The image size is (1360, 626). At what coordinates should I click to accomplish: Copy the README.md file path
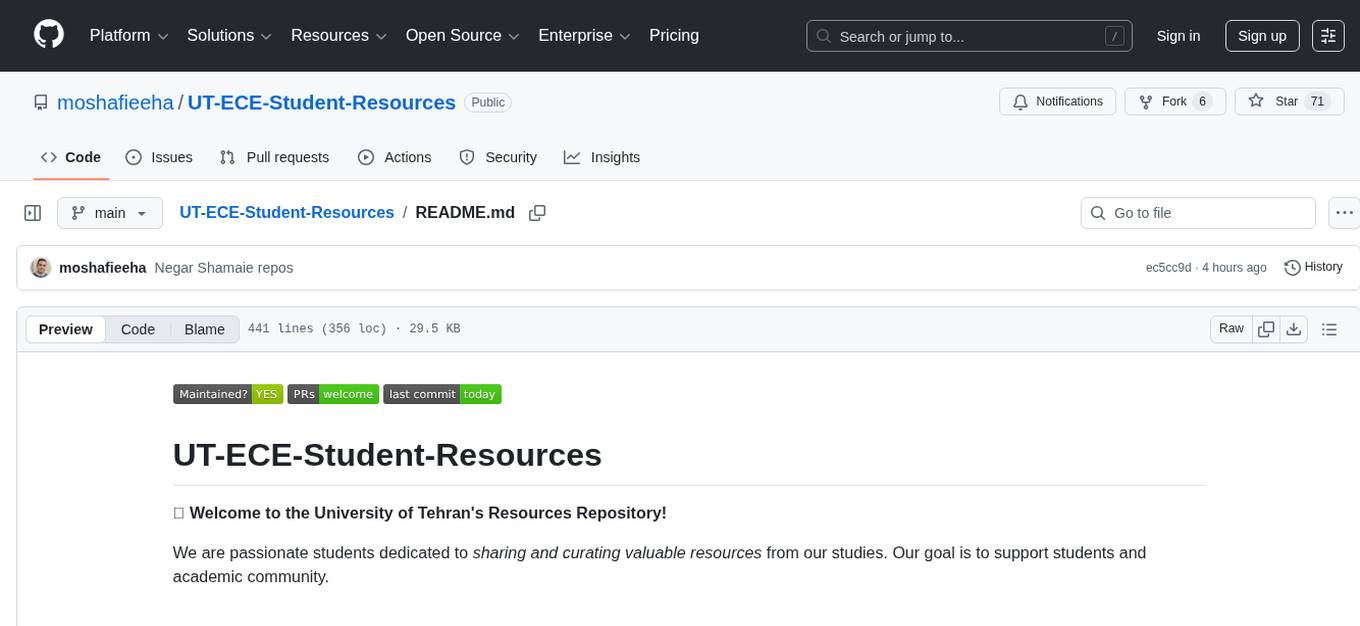pos(537,212)
